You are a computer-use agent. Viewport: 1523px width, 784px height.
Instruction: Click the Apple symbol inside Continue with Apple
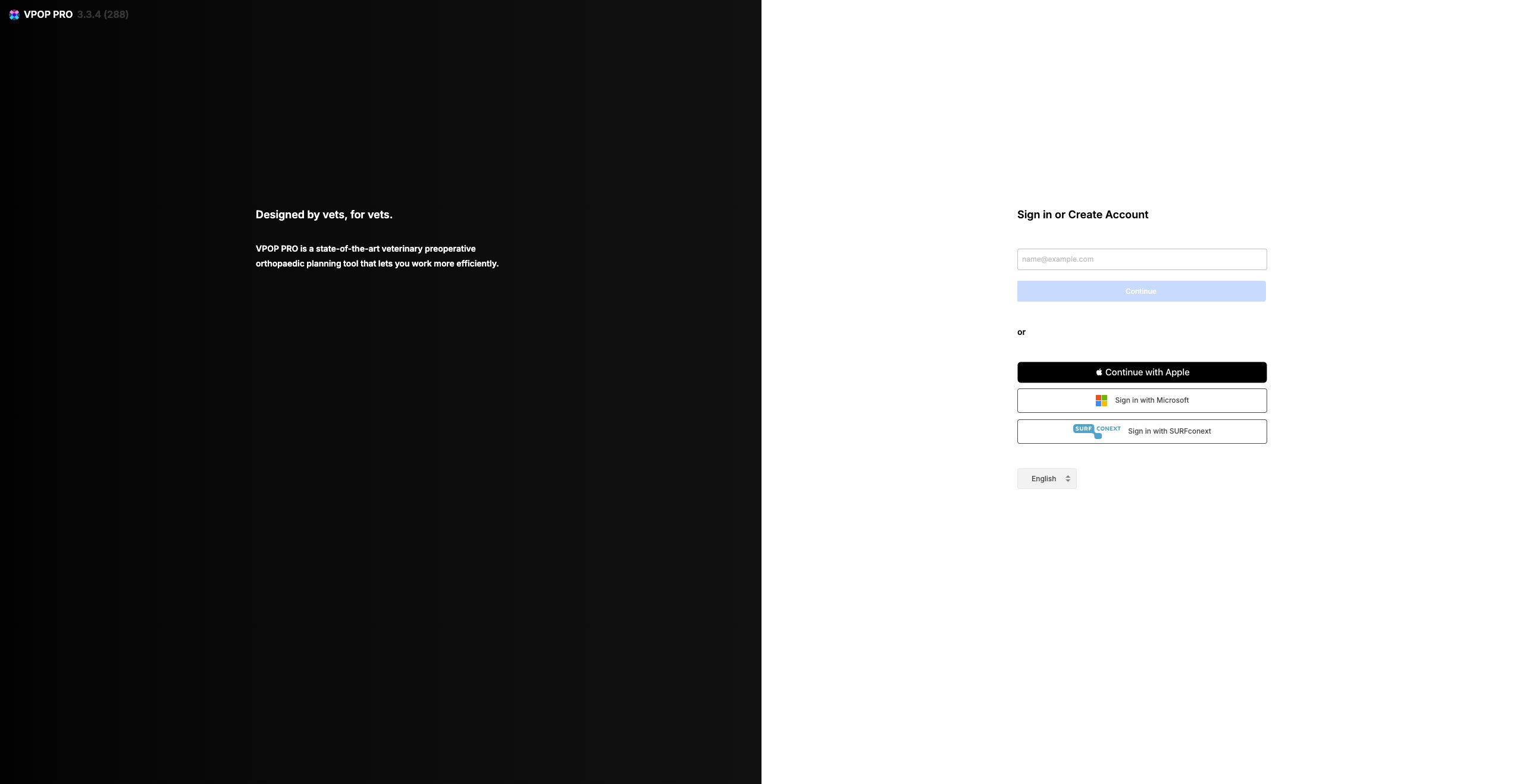pos(1098,372)
